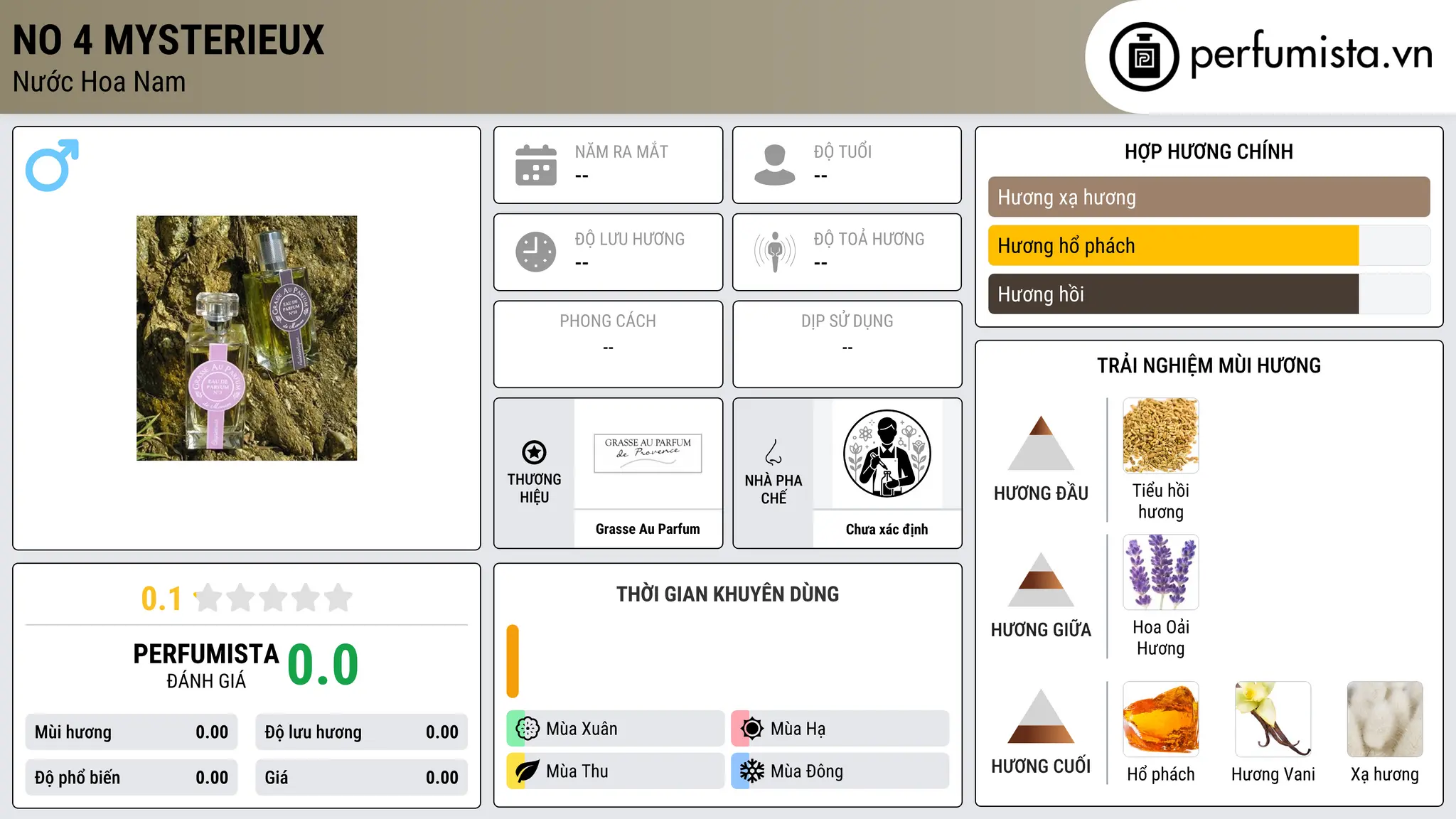1456x819 pixels.
Task: Click the Hoa Oải Hương note name
Action: click(x=1161, y=638)
